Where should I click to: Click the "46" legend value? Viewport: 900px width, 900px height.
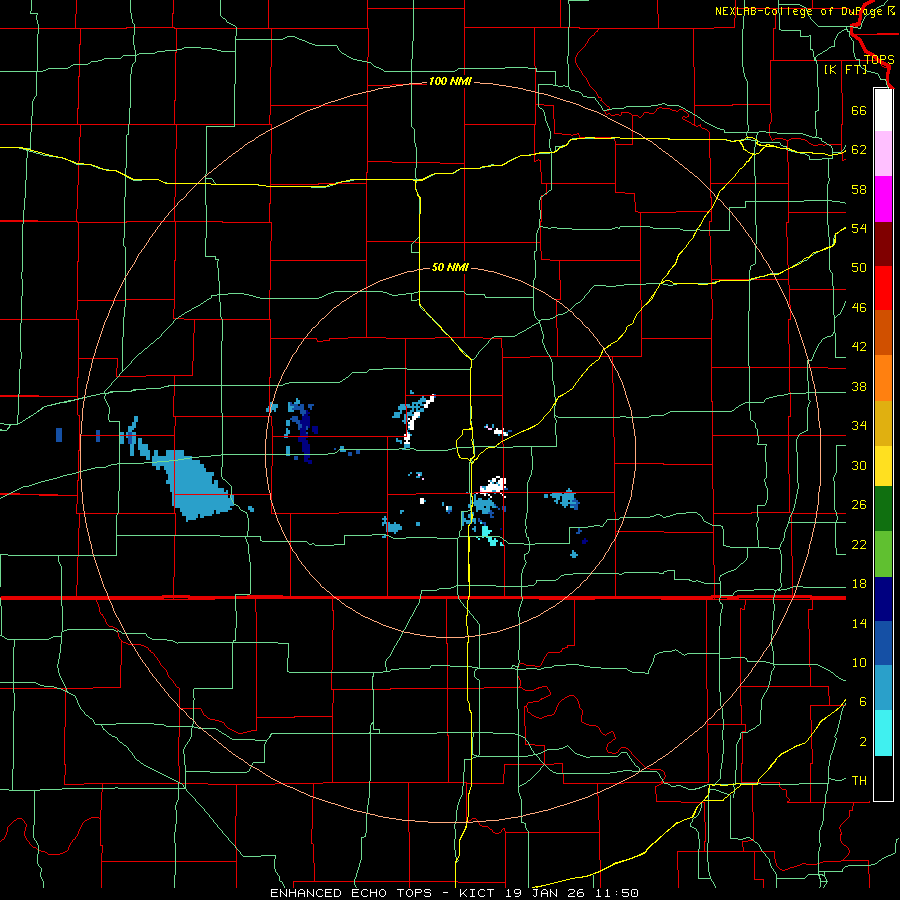[859, 308]
